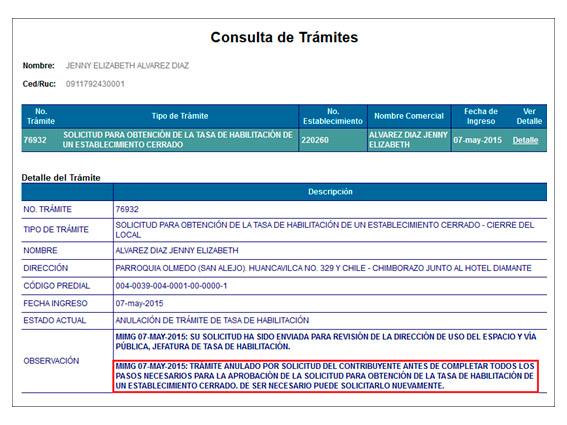Click the 'Tipo de Trámite' column header

pos(180,116)
